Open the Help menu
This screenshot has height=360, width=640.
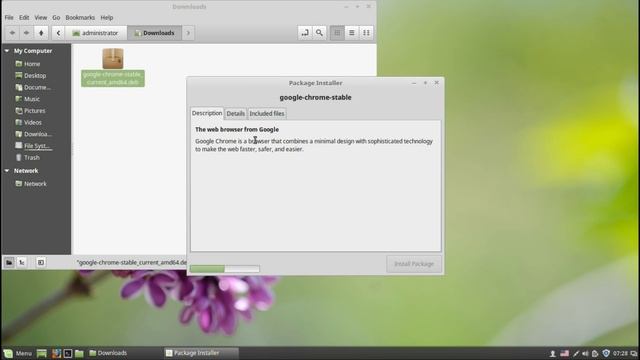coord(107,18)
